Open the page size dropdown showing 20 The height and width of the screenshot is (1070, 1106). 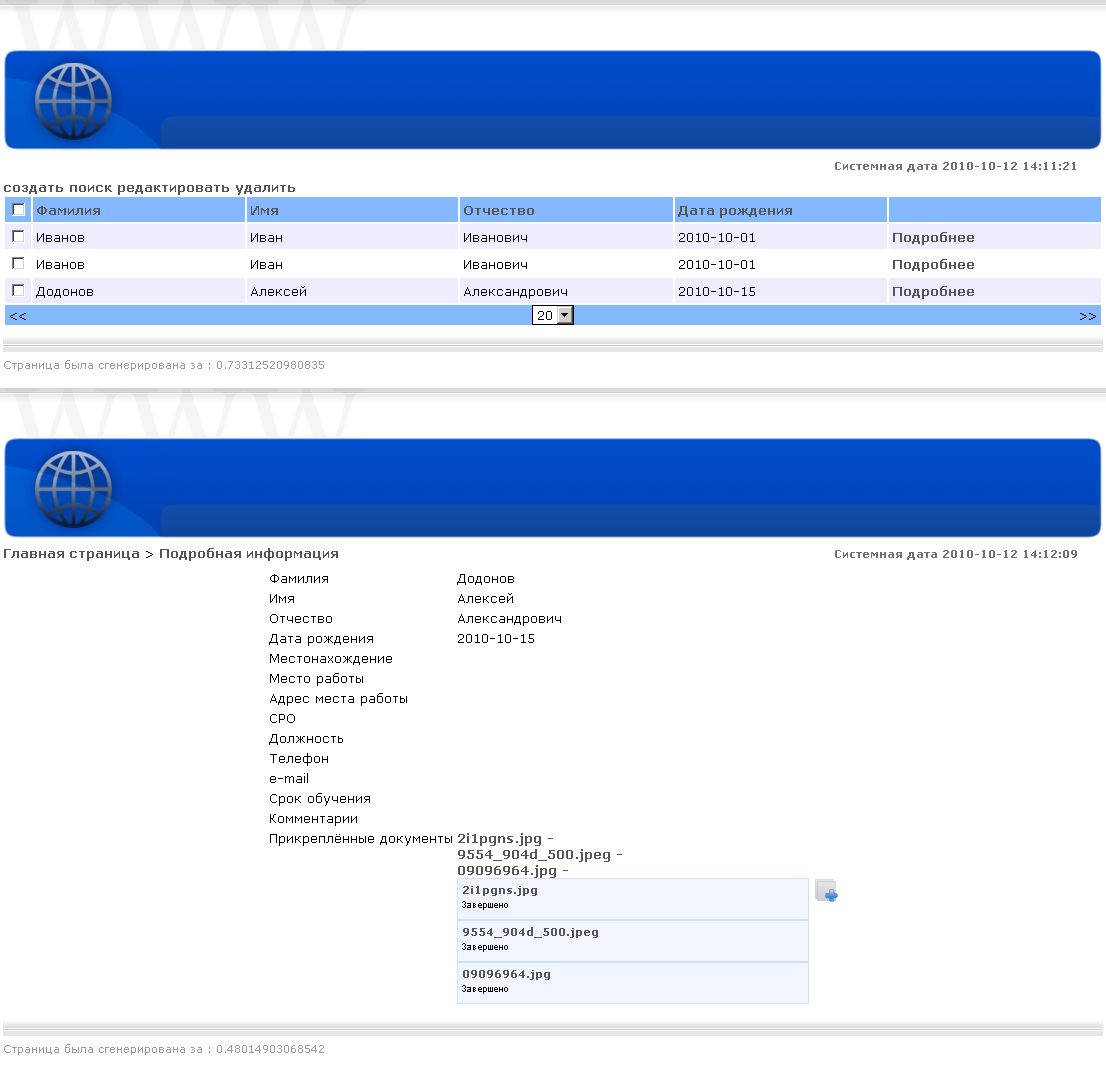pyautogui.click(x=553, y=315)
